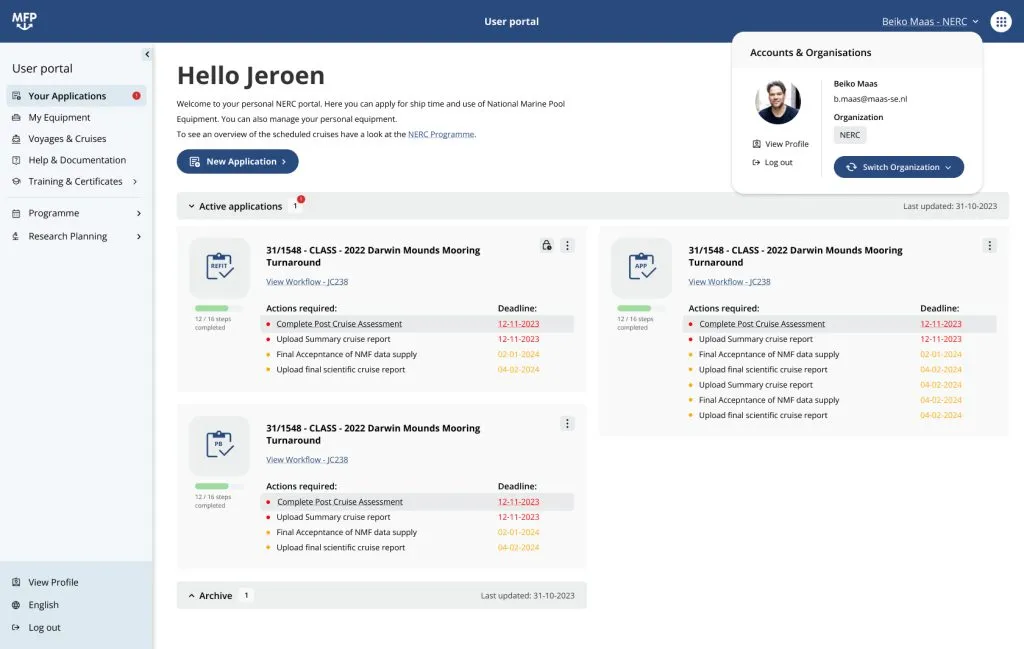Click Upload Summary cruise report on REFIT card

333,340
